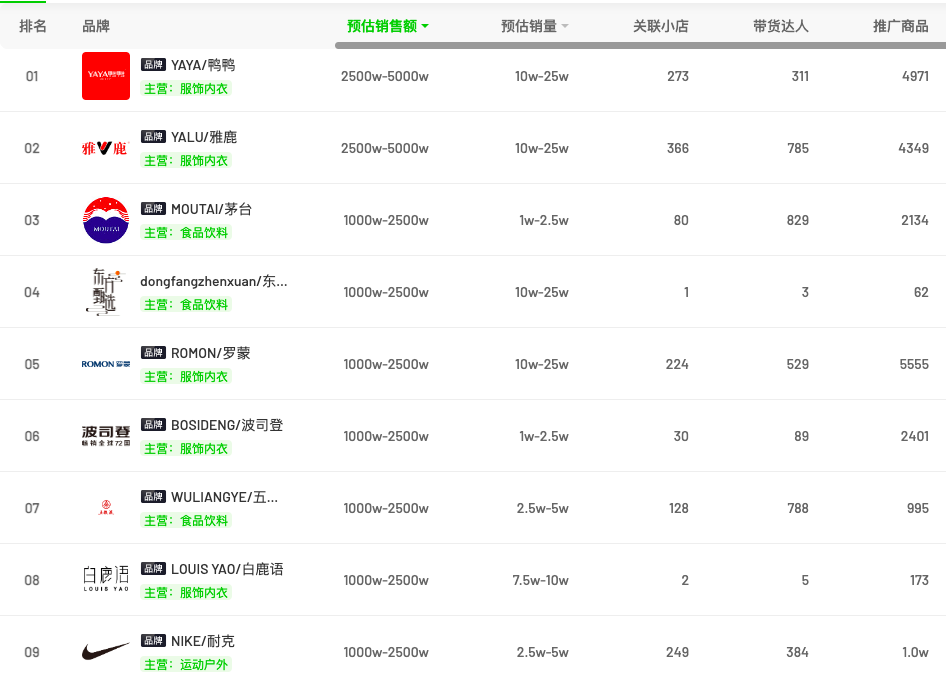Open WULIANGYE brand link
This screenshot has width=946, height=677.
pyautogui.click(x=224, y=497)
